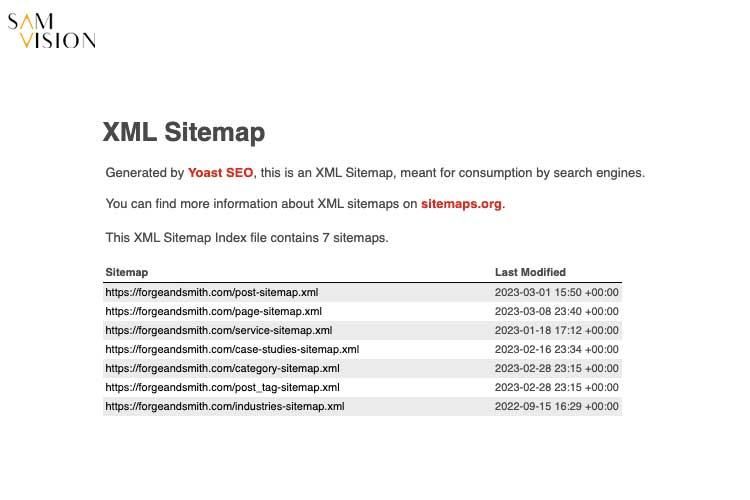Image resolution: width=750 pixels, height=500 pixels.
Task: Click the post_tag-sitemap last modified date
Action: (557, 387)
